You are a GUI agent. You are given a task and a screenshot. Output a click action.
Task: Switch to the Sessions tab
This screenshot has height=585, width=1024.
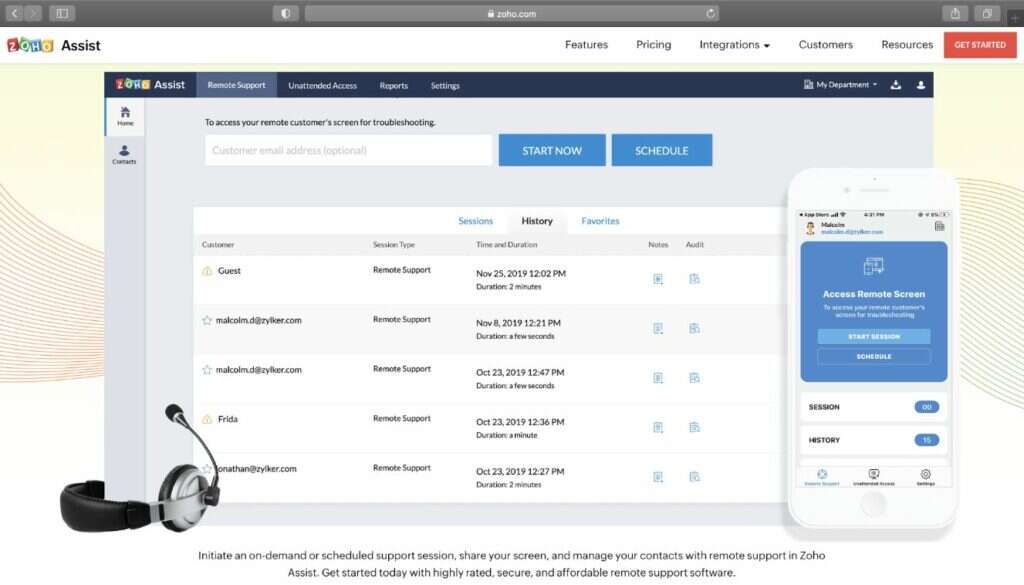pyautogui.click(x=475, y=221)
